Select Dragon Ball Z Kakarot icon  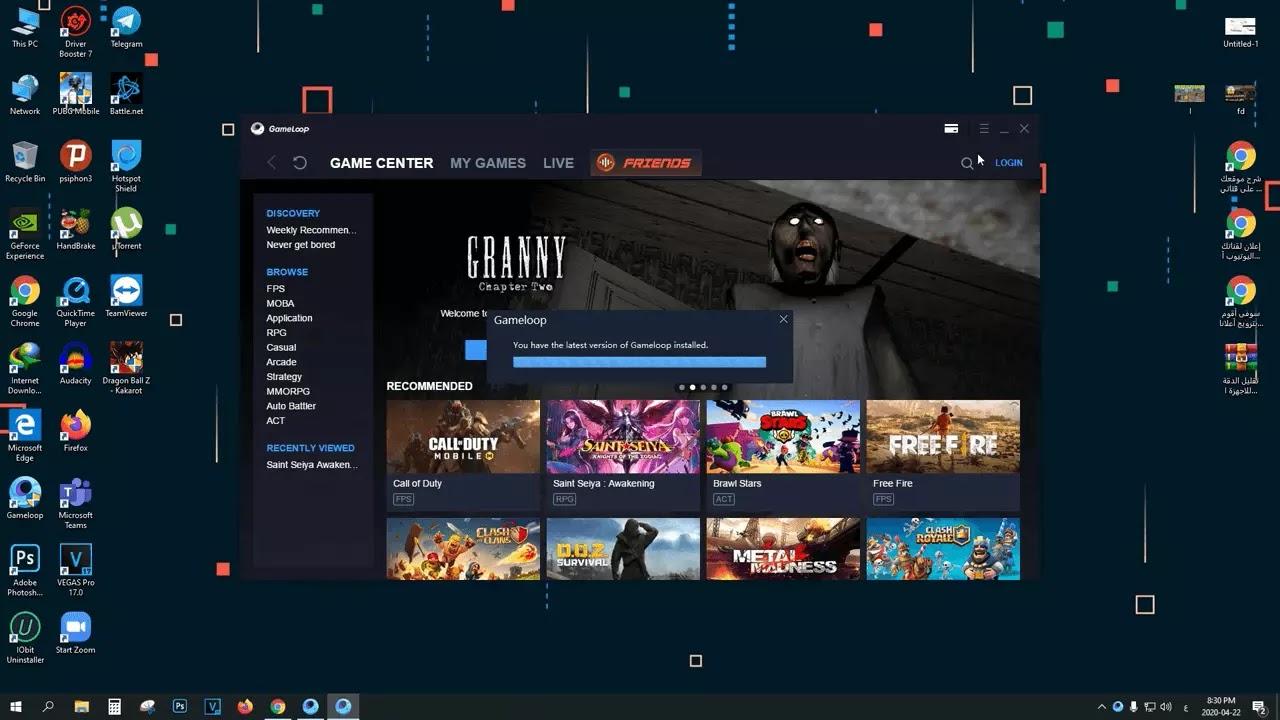[x=126, y=369]
